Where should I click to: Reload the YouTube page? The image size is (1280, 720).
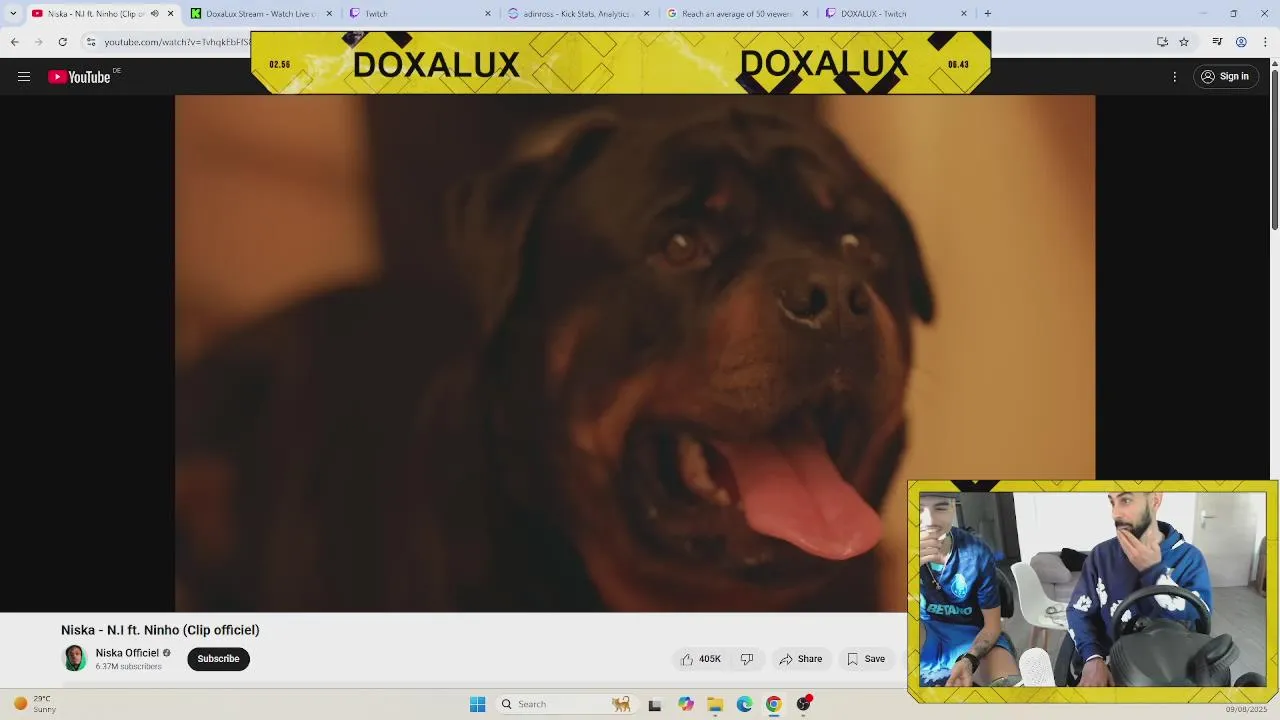pos(62,42)
